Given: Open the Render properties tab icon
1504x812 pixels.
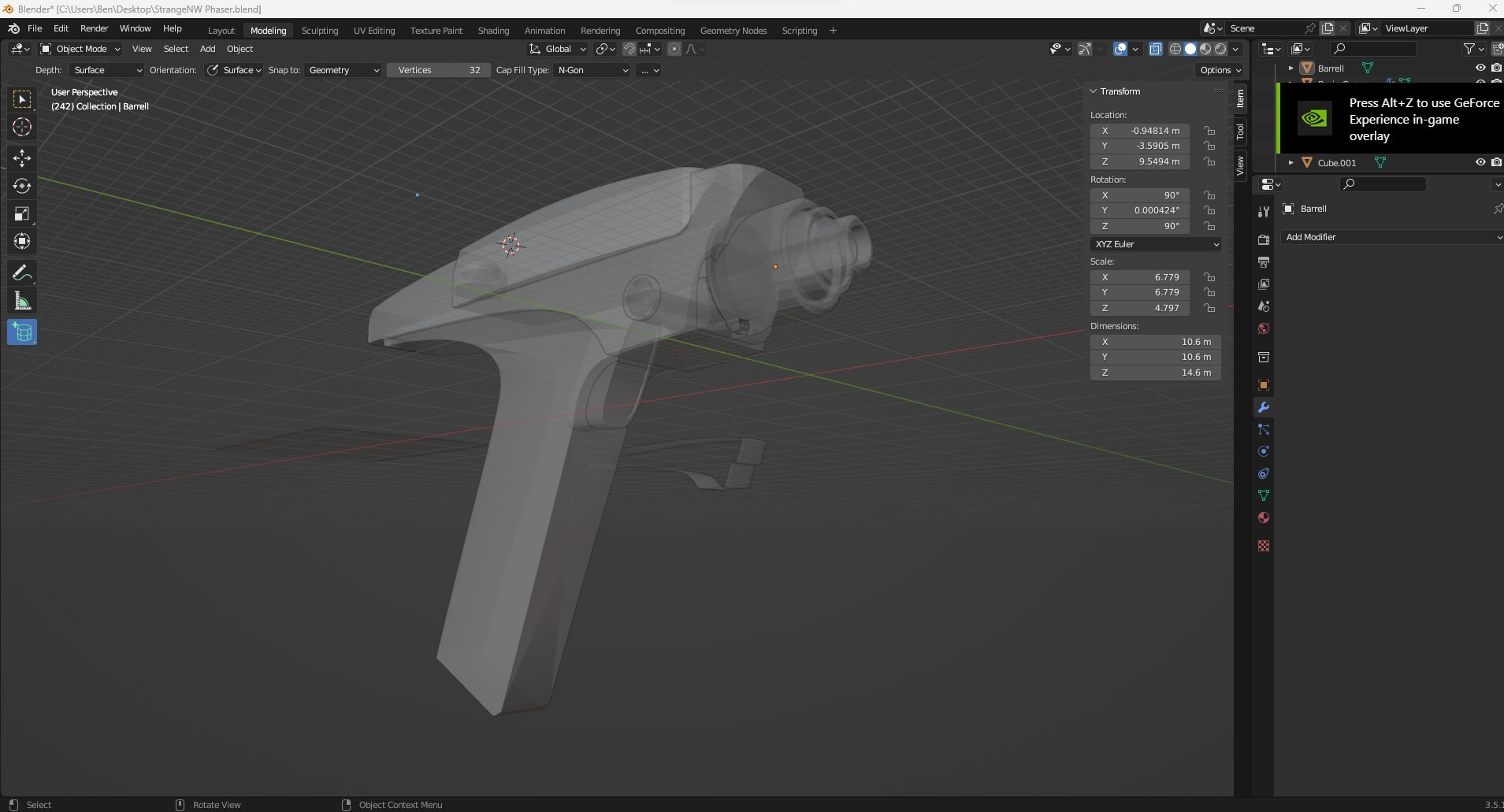Looking at the screenshot, I should point(1264,239).
